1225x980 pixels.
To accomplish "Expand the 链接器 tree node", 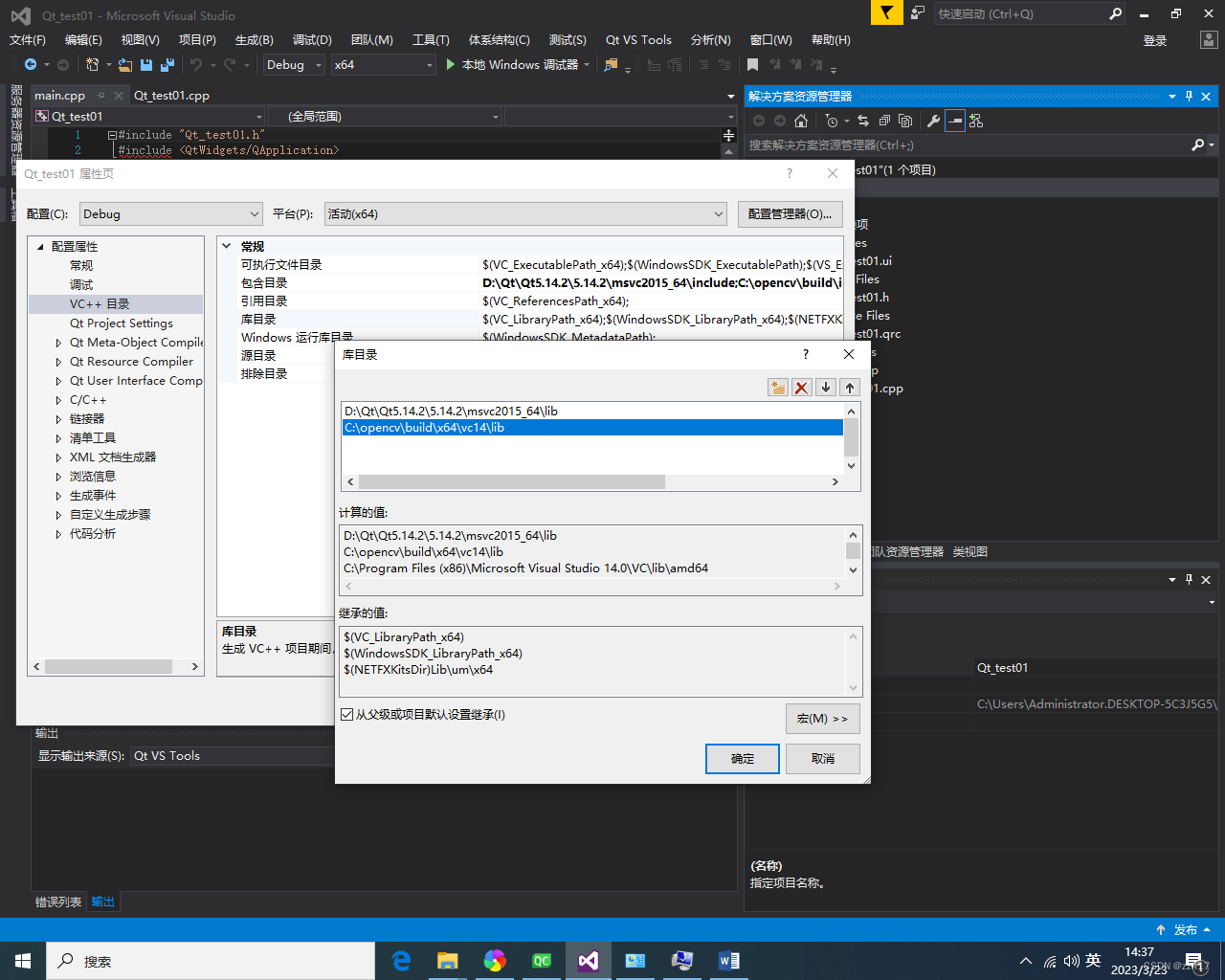I will [57, 418].
